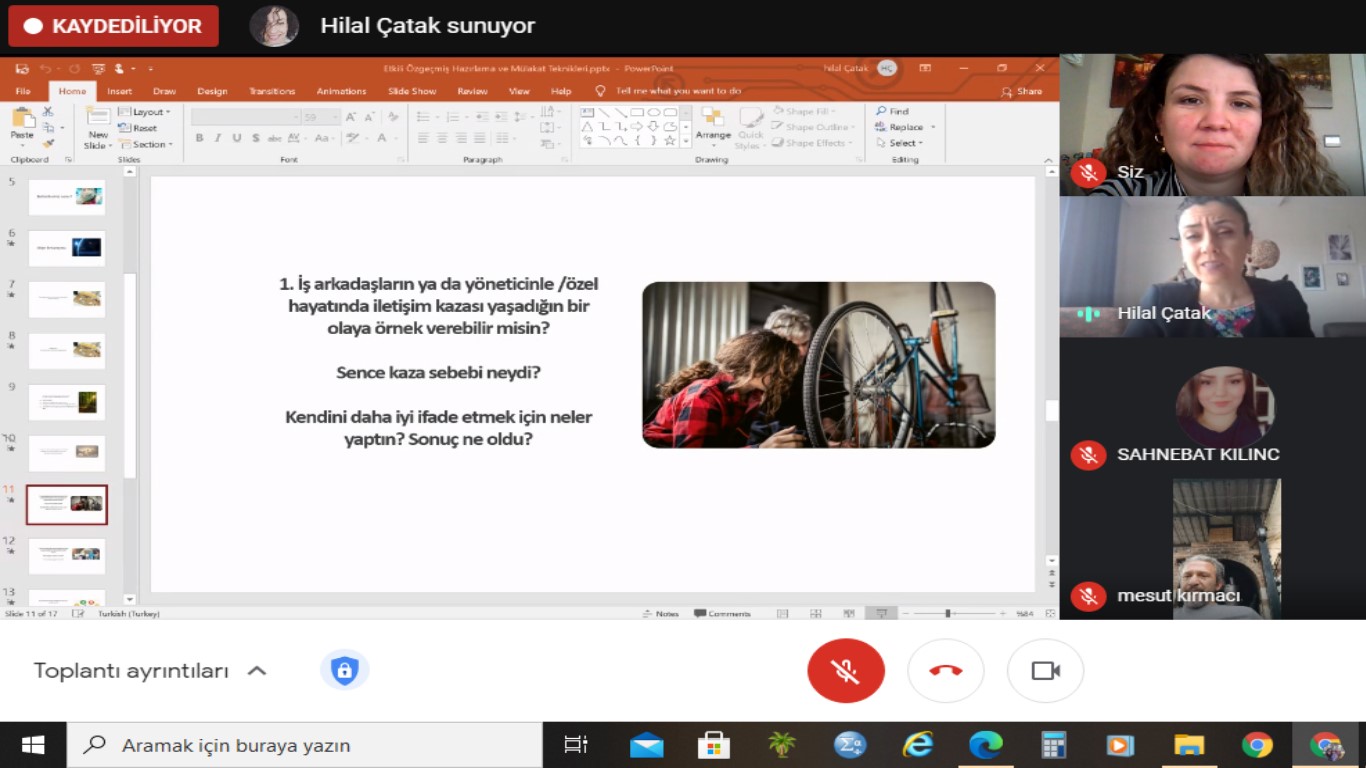Click the KAYDEDİLİYOR recording indicator
Viewport: 1366px width, 768px height.
(x=113, y=26)
